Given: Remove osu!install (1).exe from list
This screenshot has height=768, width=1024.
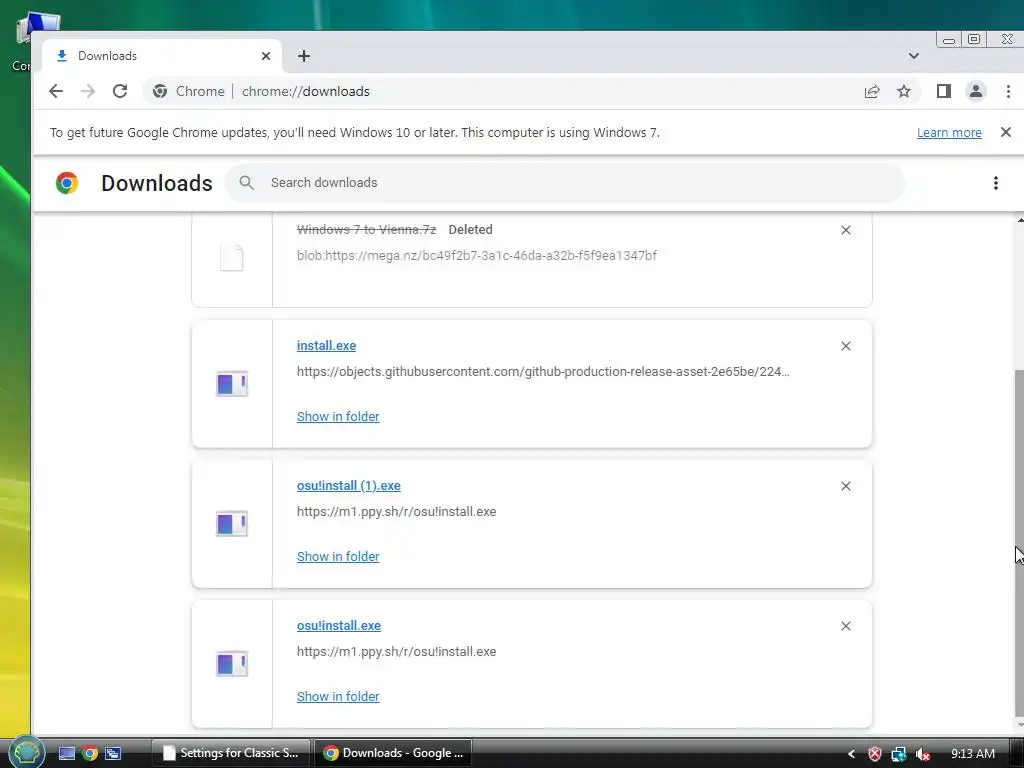Looking at the screenshot, I should [846, 486].
